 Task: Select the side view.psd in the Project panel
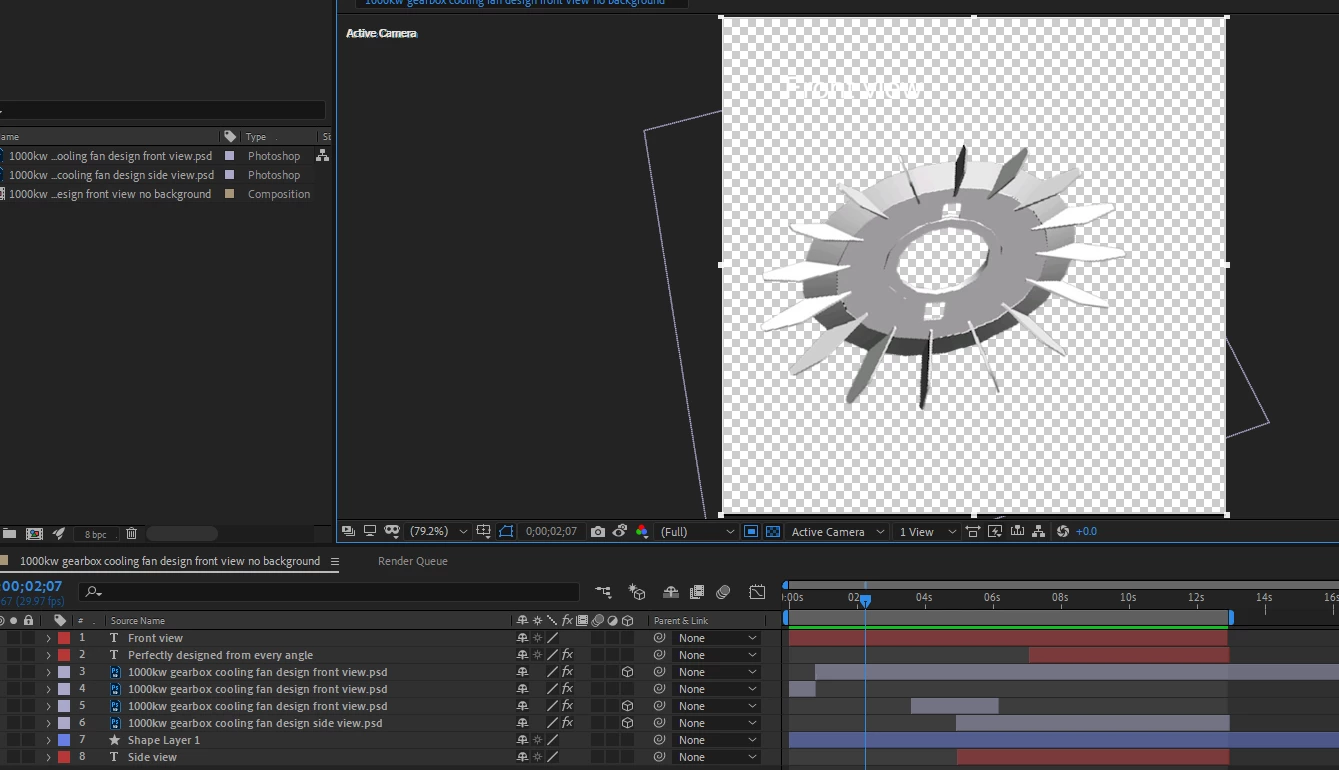coord(110,175)
